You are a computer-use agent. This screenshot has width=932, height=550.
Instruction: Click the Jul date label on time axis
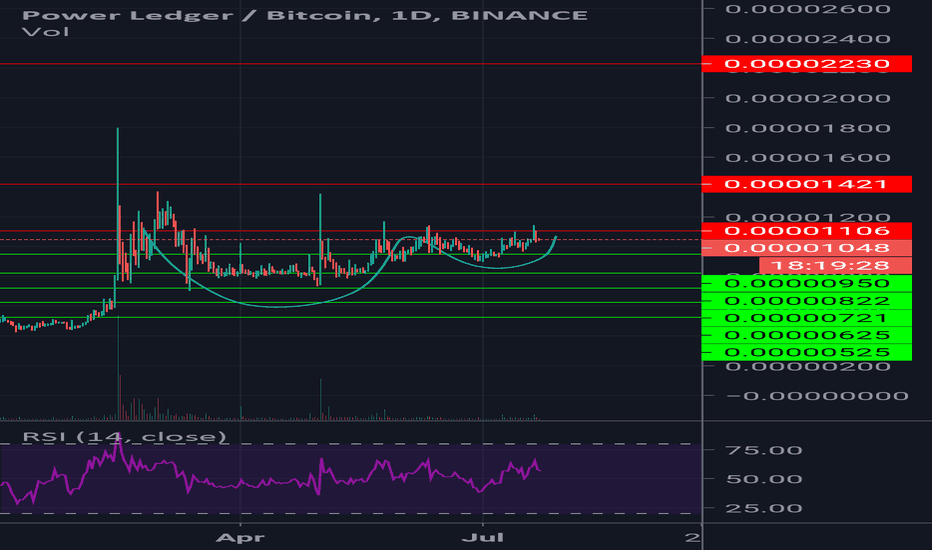point(483,538)
